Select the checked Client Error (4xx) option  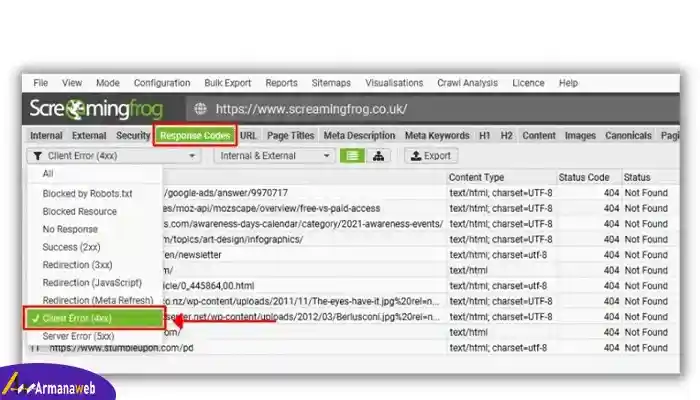point(94,318)
